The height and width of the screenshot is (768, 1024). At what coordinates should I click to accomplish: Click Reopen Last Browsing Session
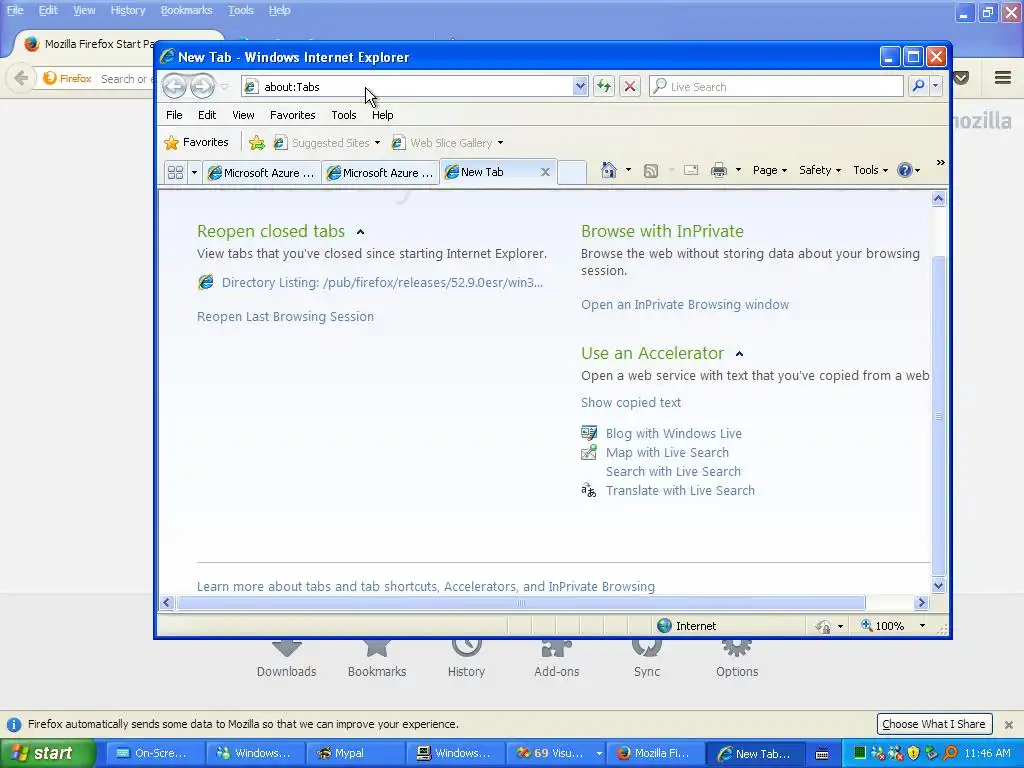point(285,317)
